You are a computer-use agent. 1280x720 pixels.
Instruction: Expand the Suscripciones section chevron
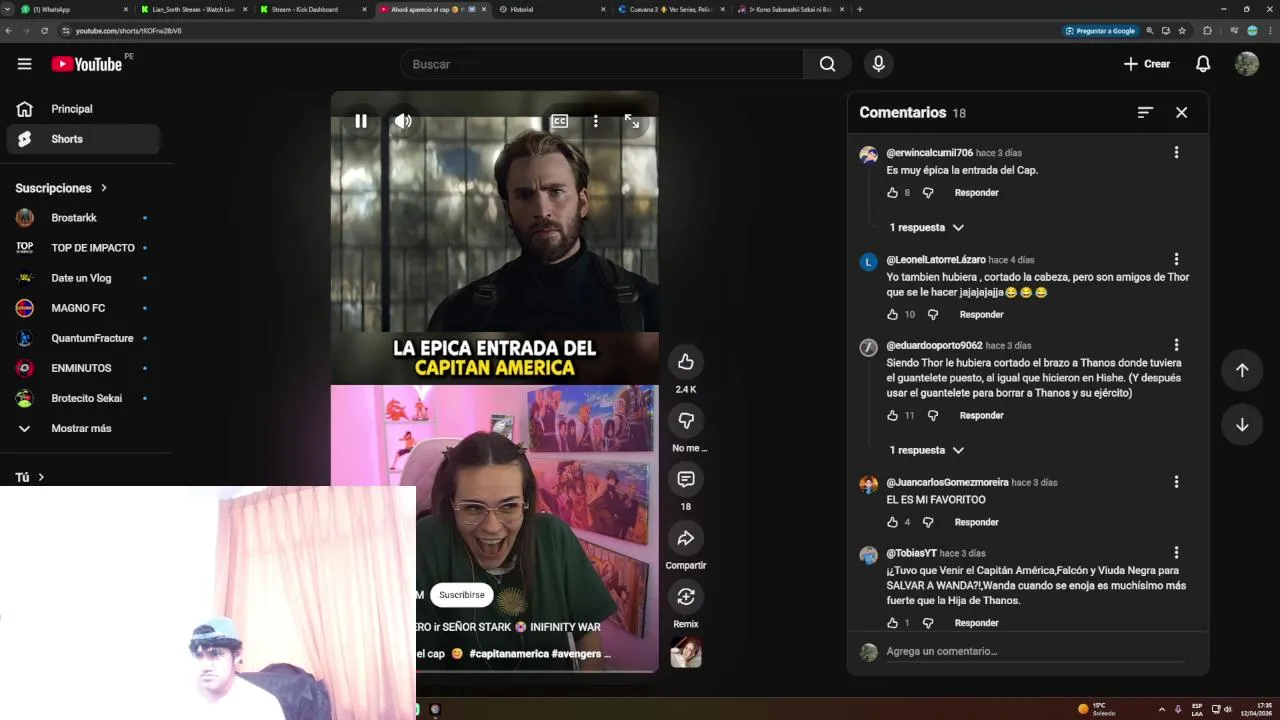tap(103, 188)
